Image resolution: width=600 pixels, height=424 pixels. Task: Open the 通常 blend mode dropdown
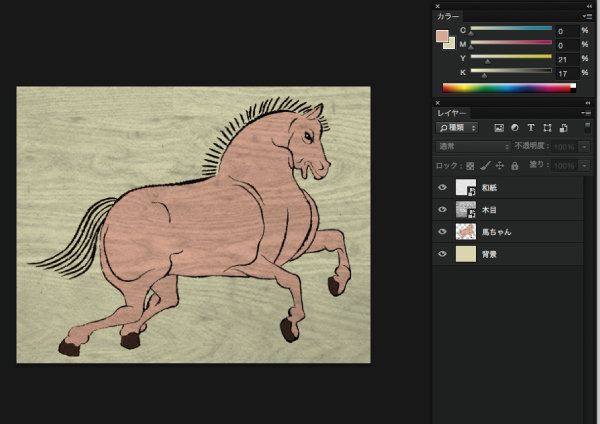click(472, 147)
